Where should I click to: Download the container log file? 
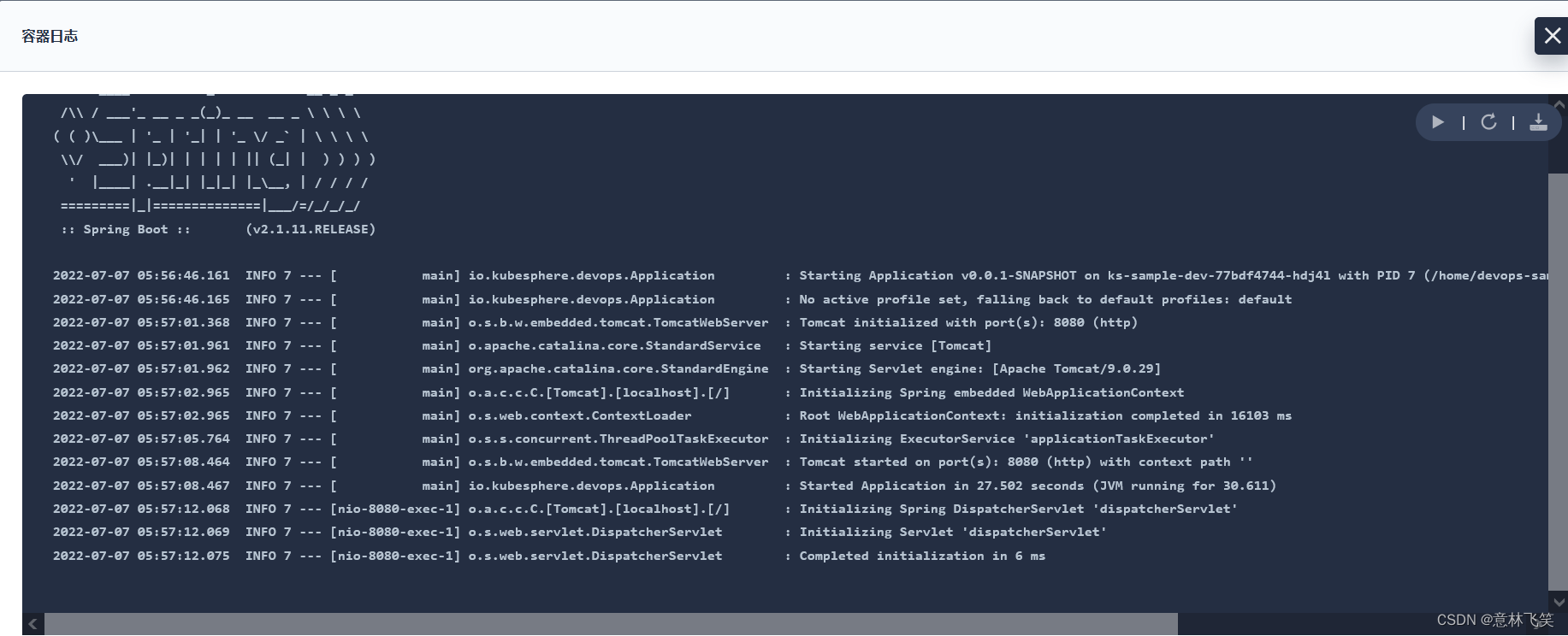pos(1538,122)
